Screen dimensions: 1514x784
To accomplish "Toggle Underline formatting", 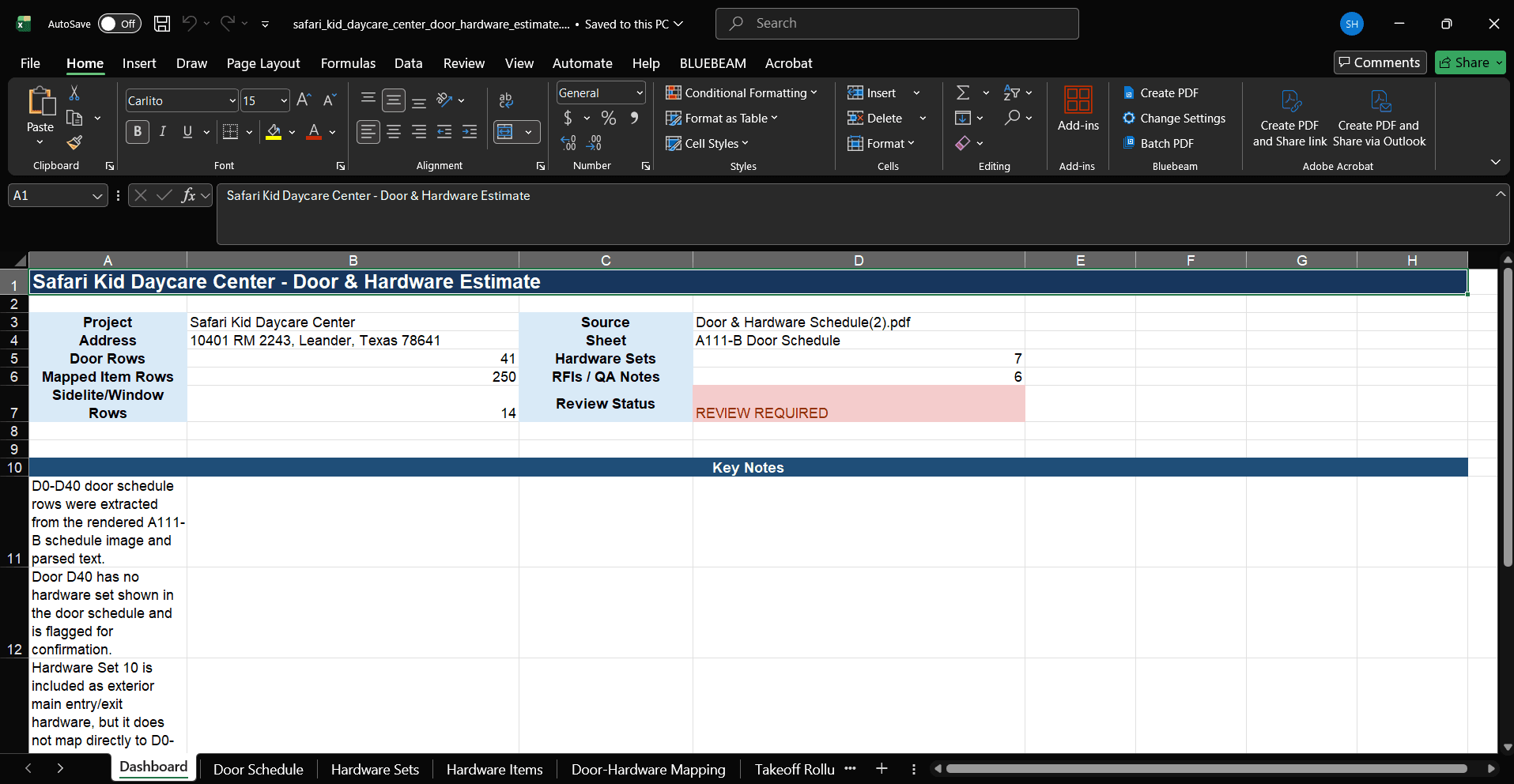I will 187,132.
